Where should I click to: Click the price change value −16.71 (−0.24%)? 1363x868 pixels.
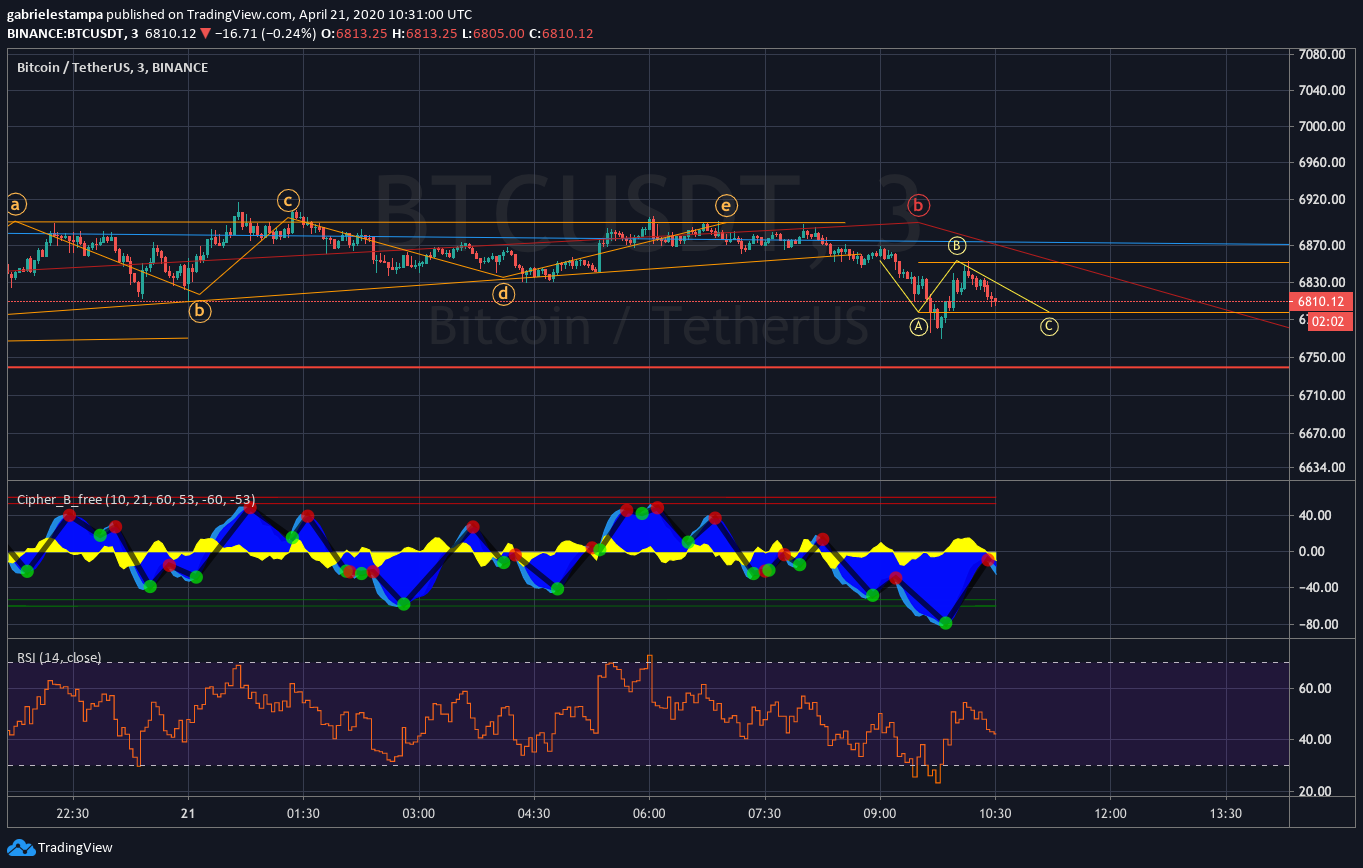pyautogui.click(x=268, y=33)
